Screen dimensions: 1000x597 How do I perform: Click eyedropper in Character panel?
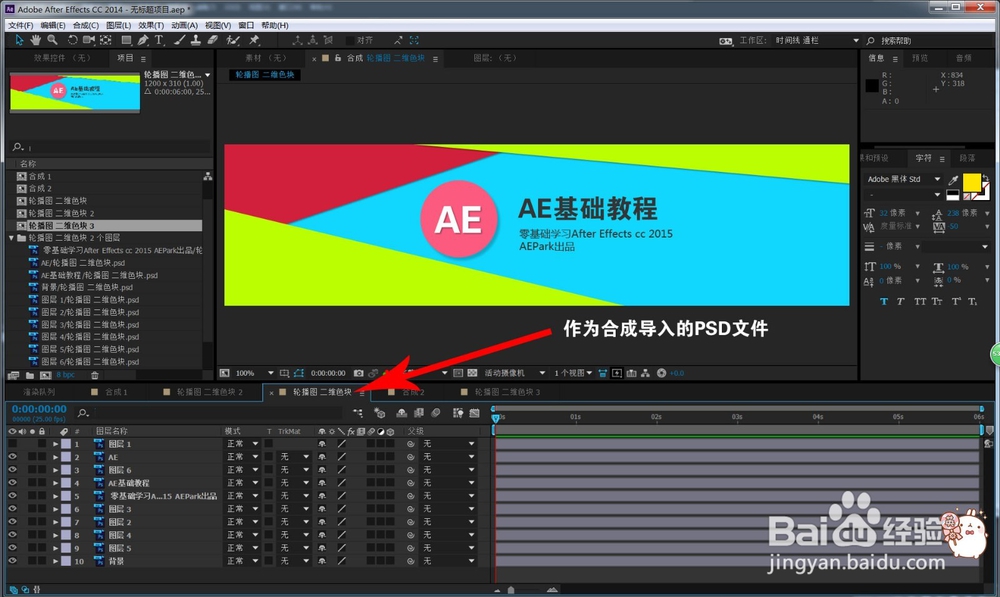pyautogui.click(x=953, y=179)
